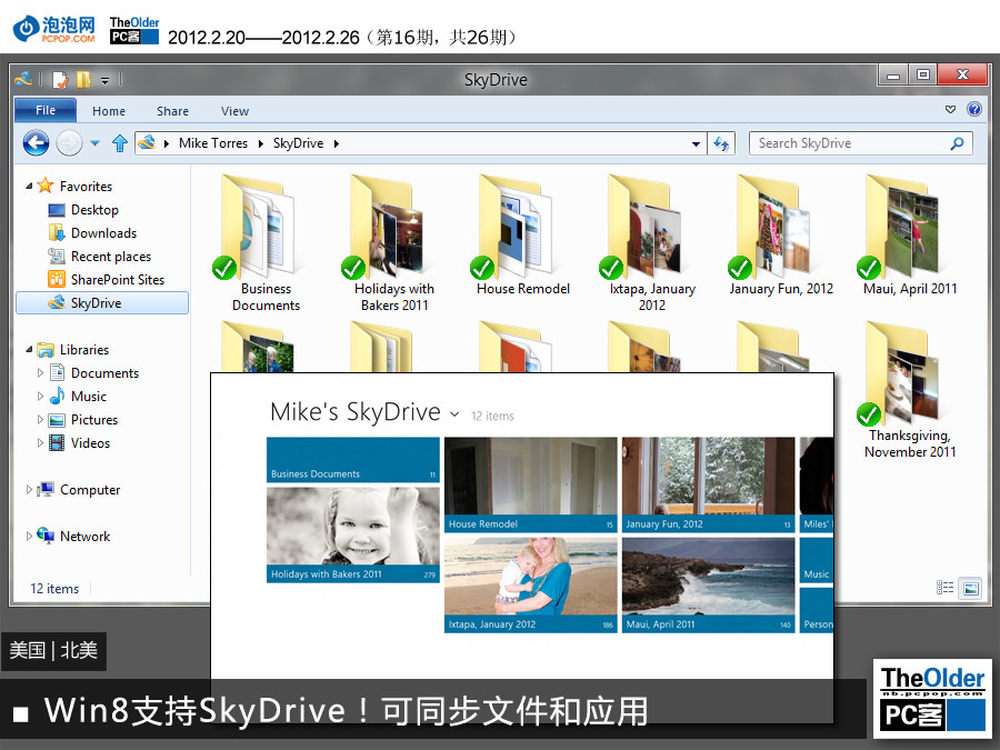Click the Refresh address bar button
Image resolution: width=1000 pixels, height=750 pixels.
click(721, 143)
